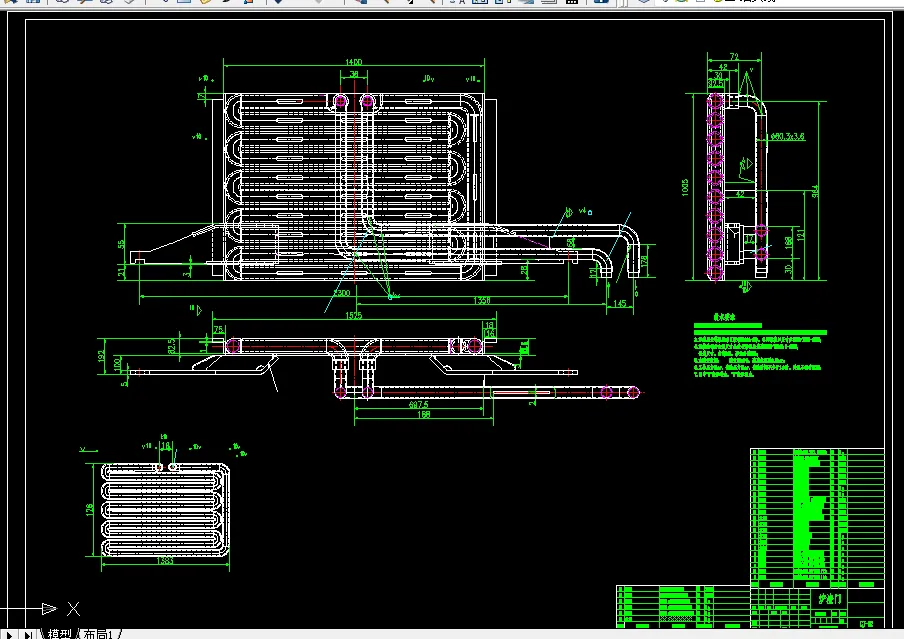This screenshot has width=904, height=639.
Task: Select the 1300 dimension text
Action: click(342, 293)
